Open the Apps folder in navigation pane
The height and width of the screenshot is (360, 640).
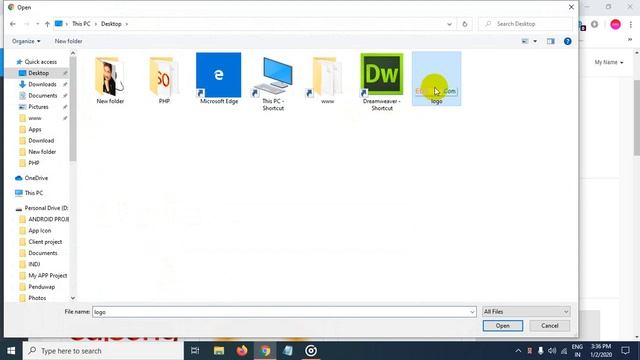[x=35, y=129]
